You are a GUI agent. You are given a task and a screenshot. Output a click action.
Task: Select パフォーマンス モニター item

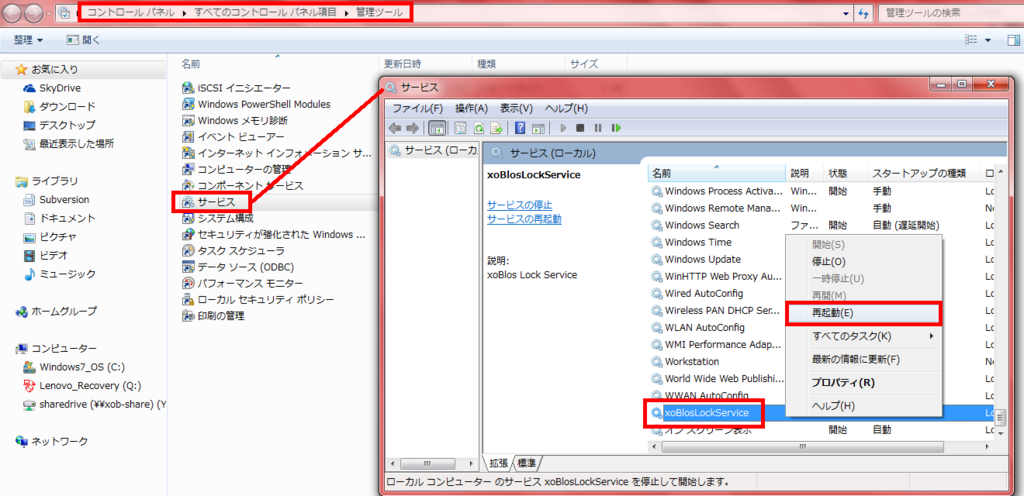[x=242, y=283]
